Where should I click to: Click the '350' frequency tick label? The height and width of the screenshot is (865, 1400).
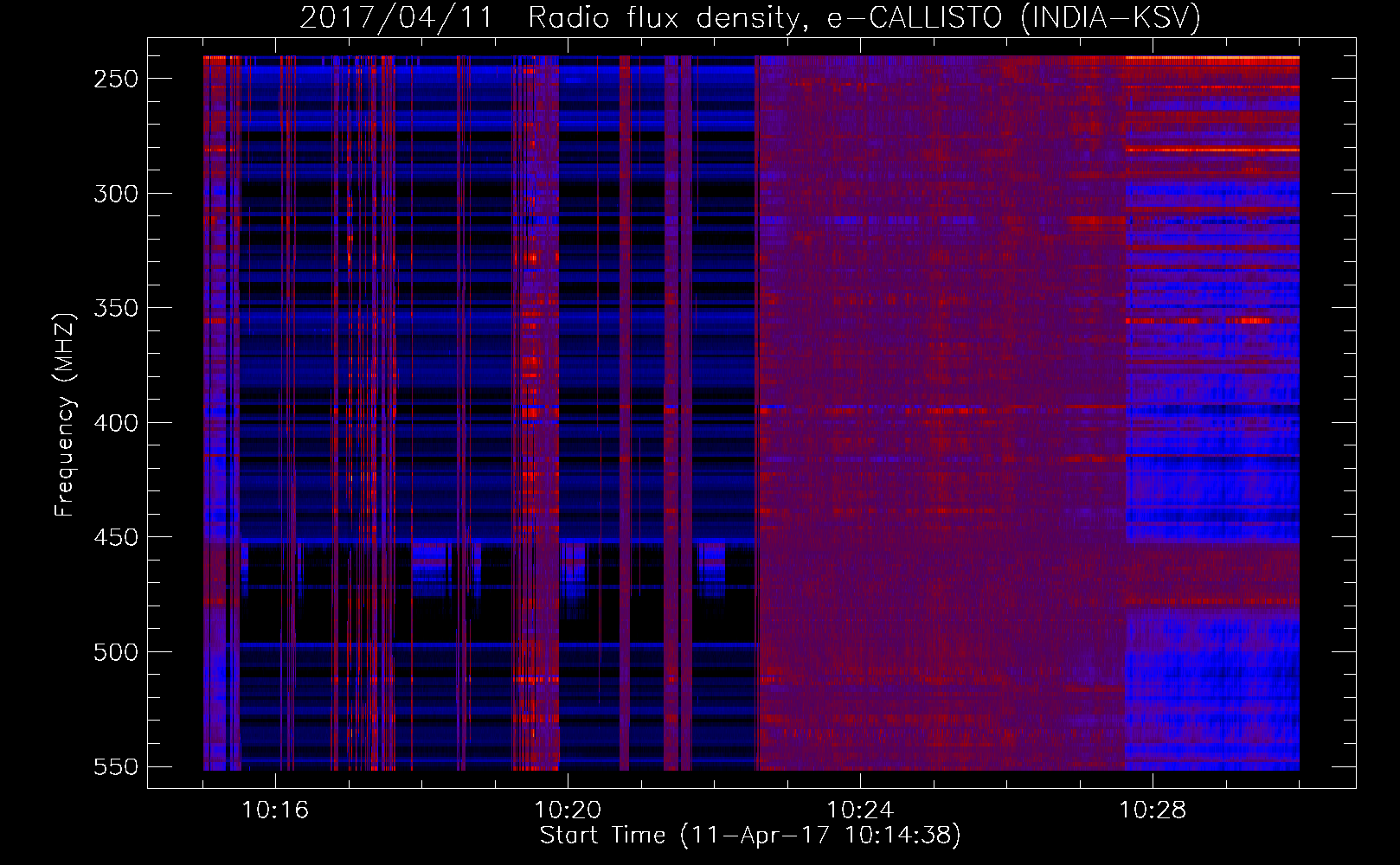(116, 308)
